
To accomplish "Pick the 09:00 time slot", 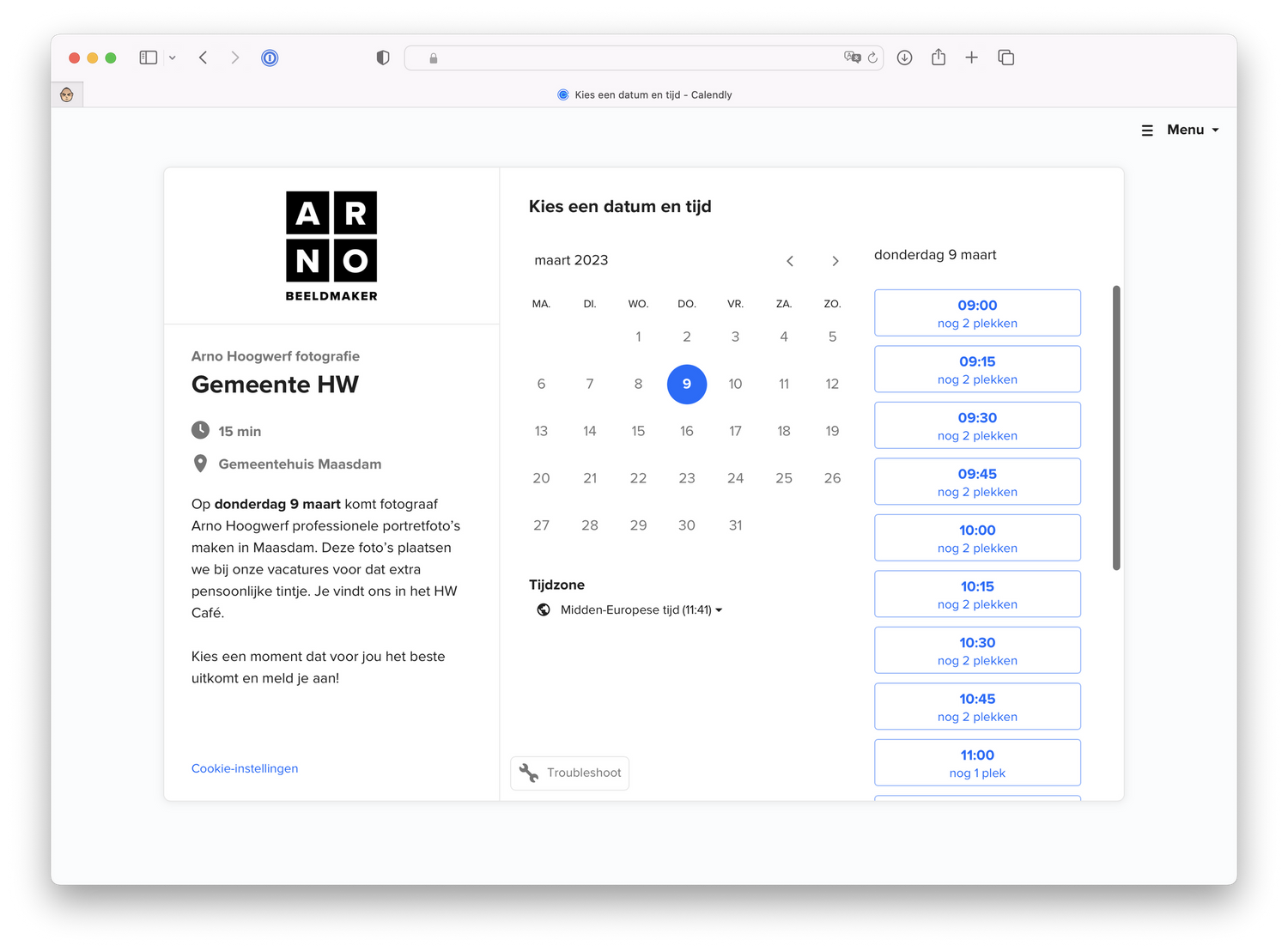I will pos(977,312).
